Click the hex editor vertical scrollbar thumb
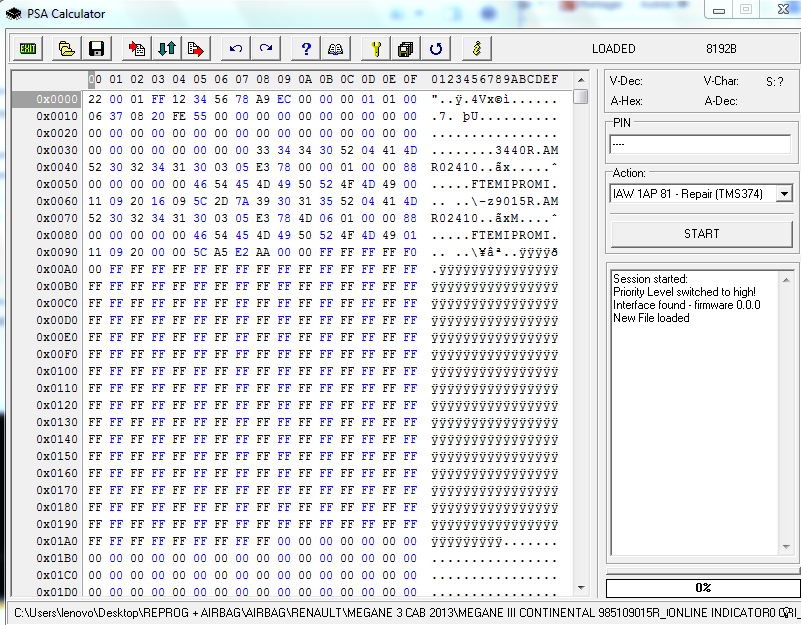 click(581, 97)
